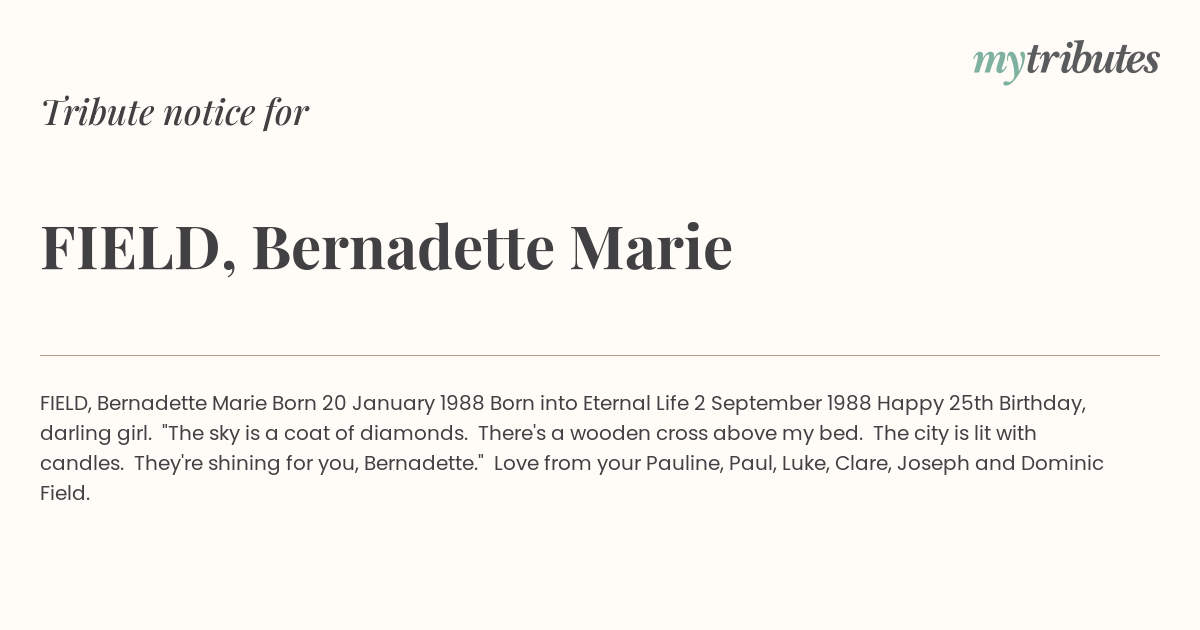Click the green "my" part of logo
The height and width of the screenshot is (630, 1200).
point(998,65)
